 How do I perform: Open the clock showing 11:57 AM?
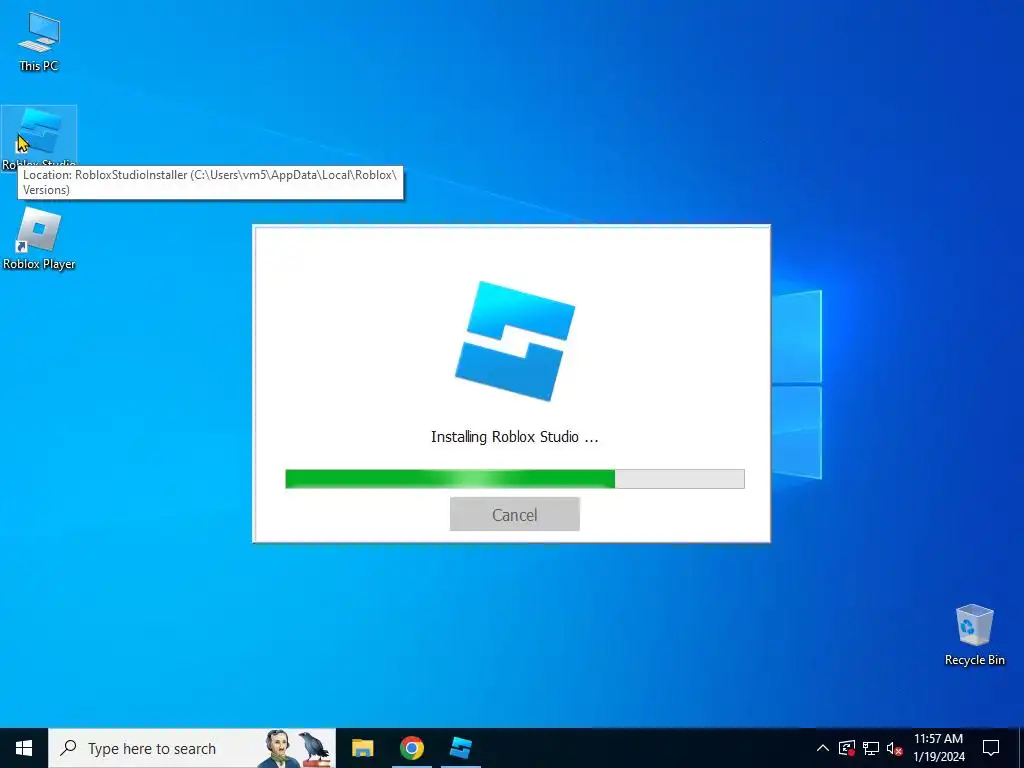click(938, 748)
